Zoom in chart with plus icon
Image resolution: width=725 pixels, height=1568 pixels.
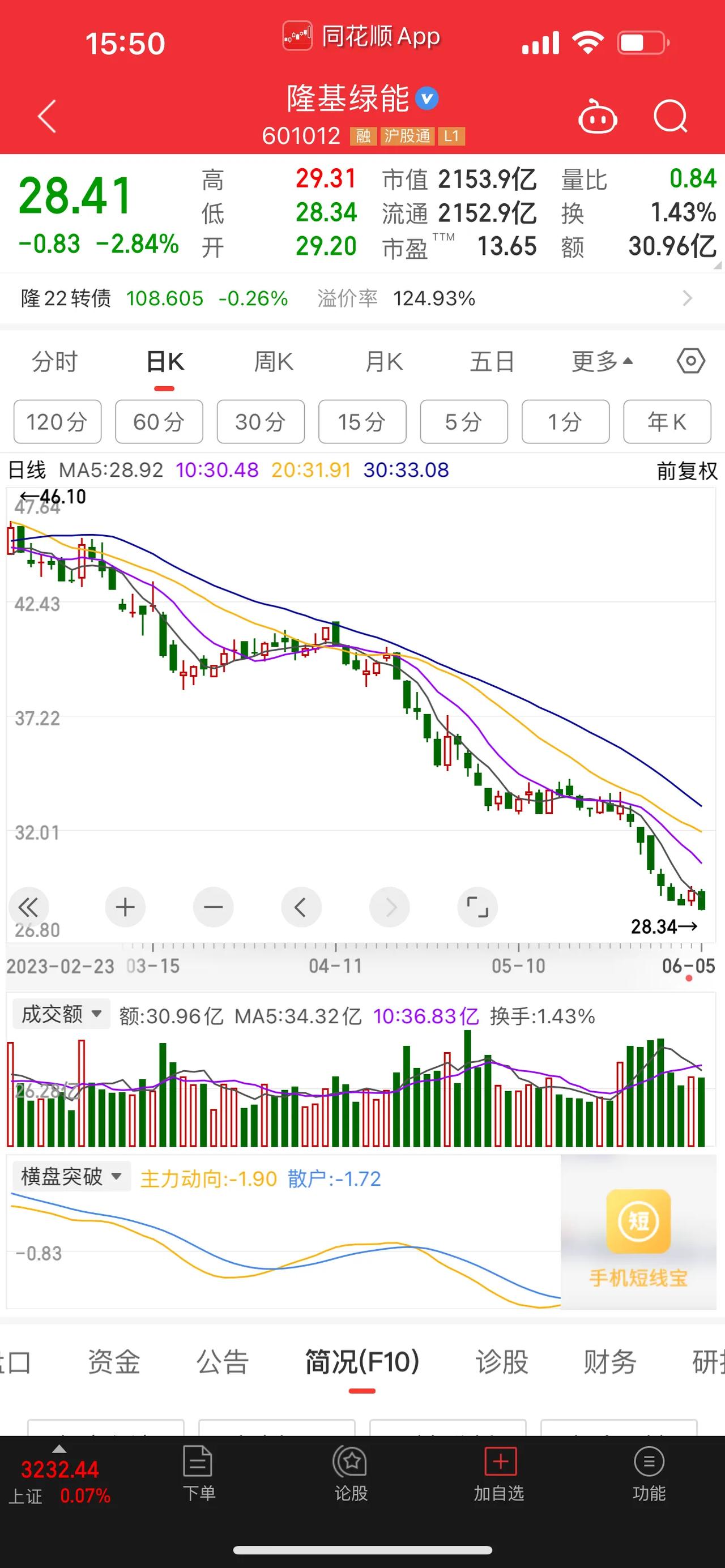pos(125,908)
